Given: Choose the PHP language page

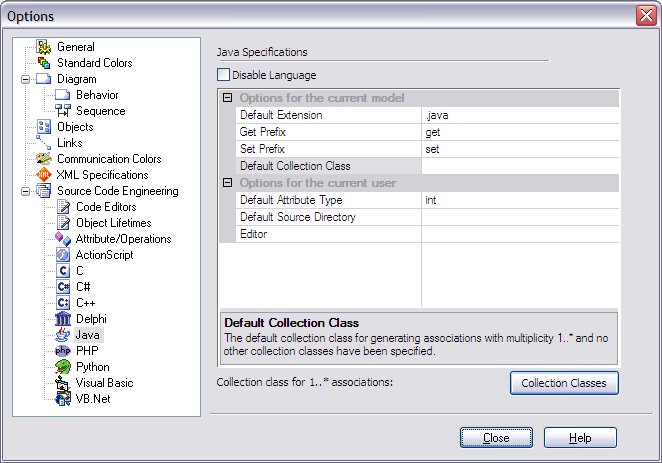Looking at the screenshot, I should 87,351.
